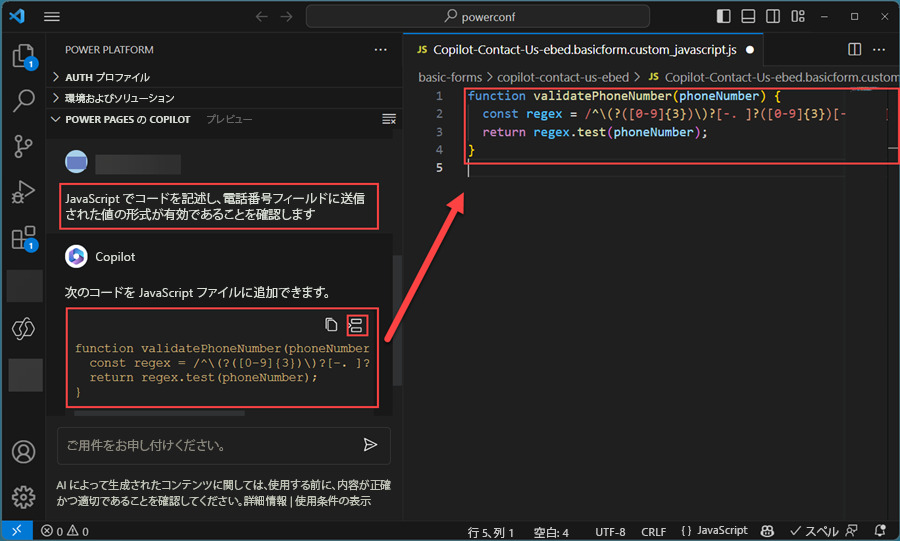Clear Copilot chat with list icon

pos(389,119)
